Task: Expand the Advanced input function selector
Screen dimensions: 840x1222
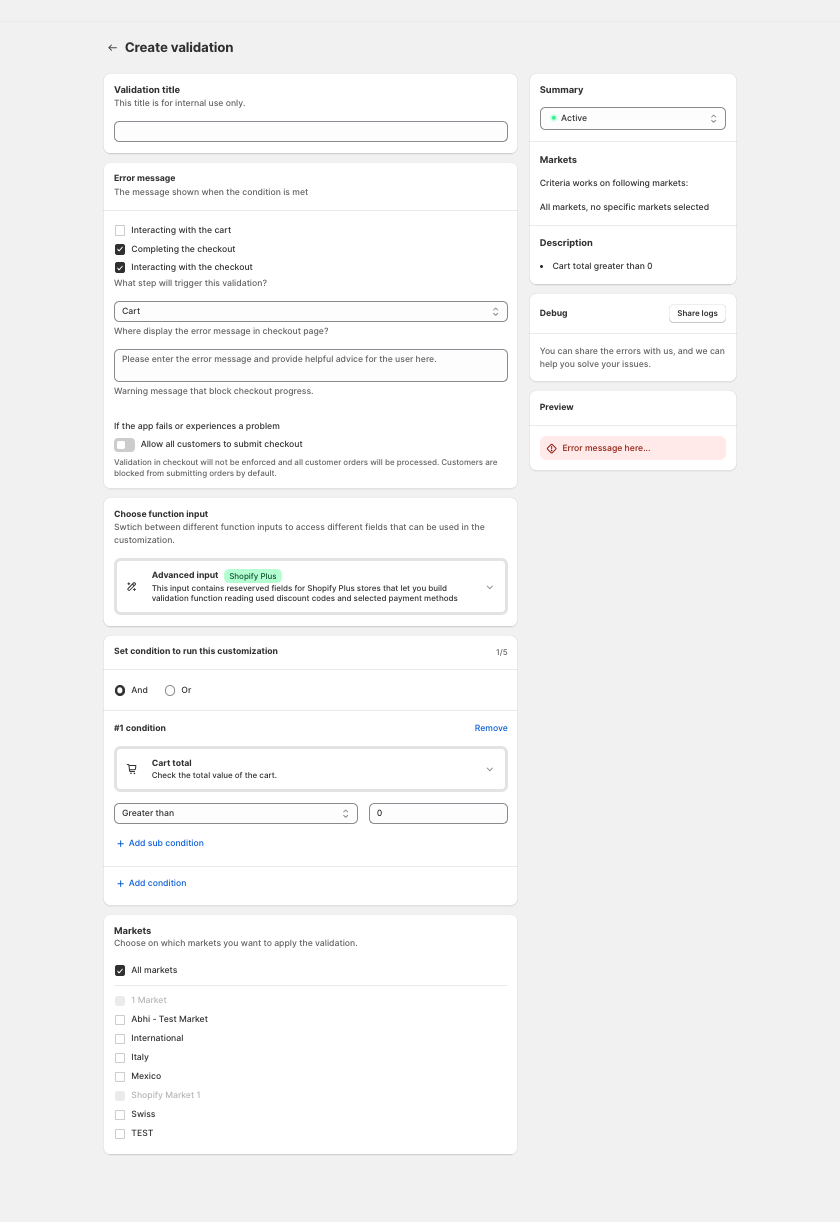Action: [489, 587]
